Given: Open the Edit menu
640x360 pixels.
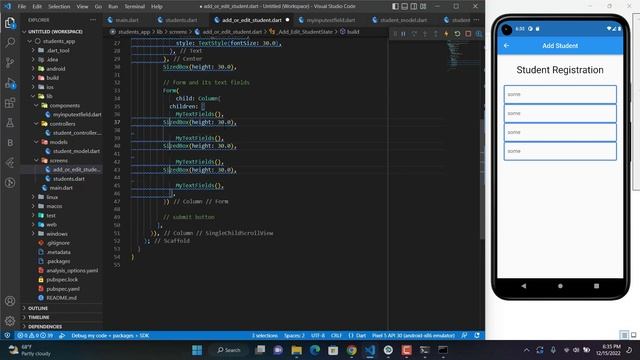Looking at the screenshot, I should [37, 7].
